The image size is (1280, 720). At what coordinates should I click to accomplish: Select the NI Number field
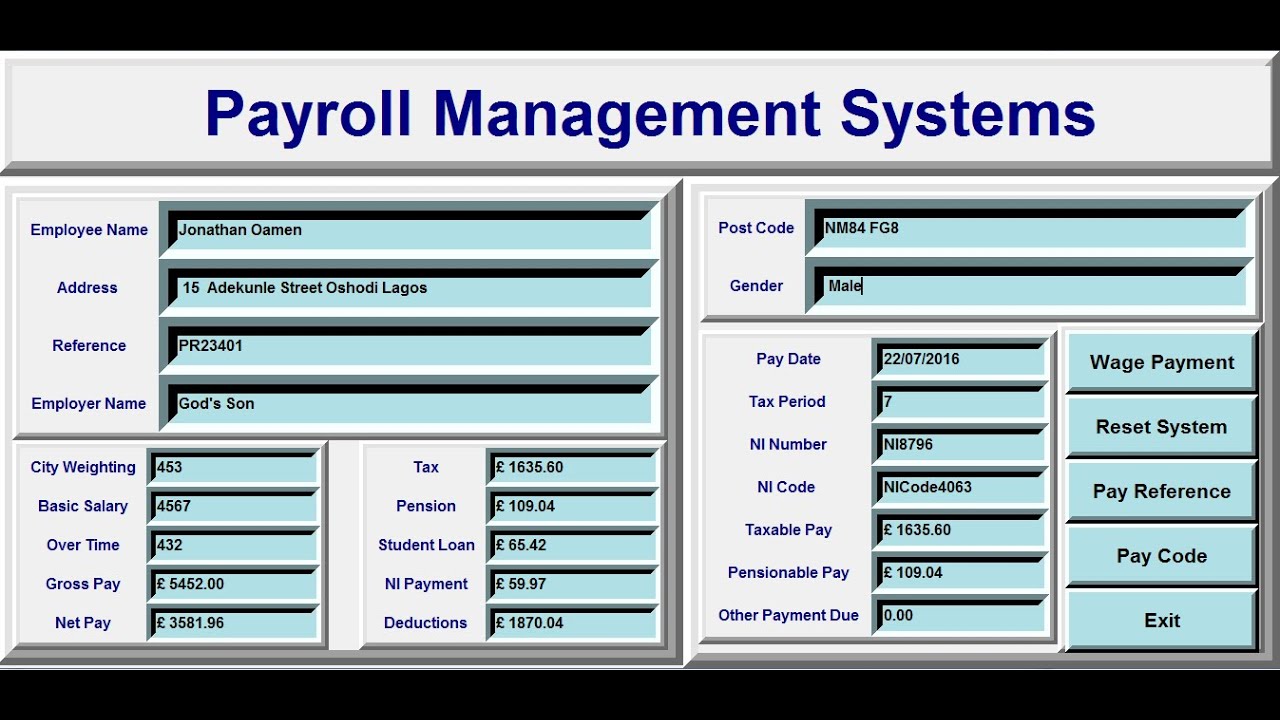(960, 444)
